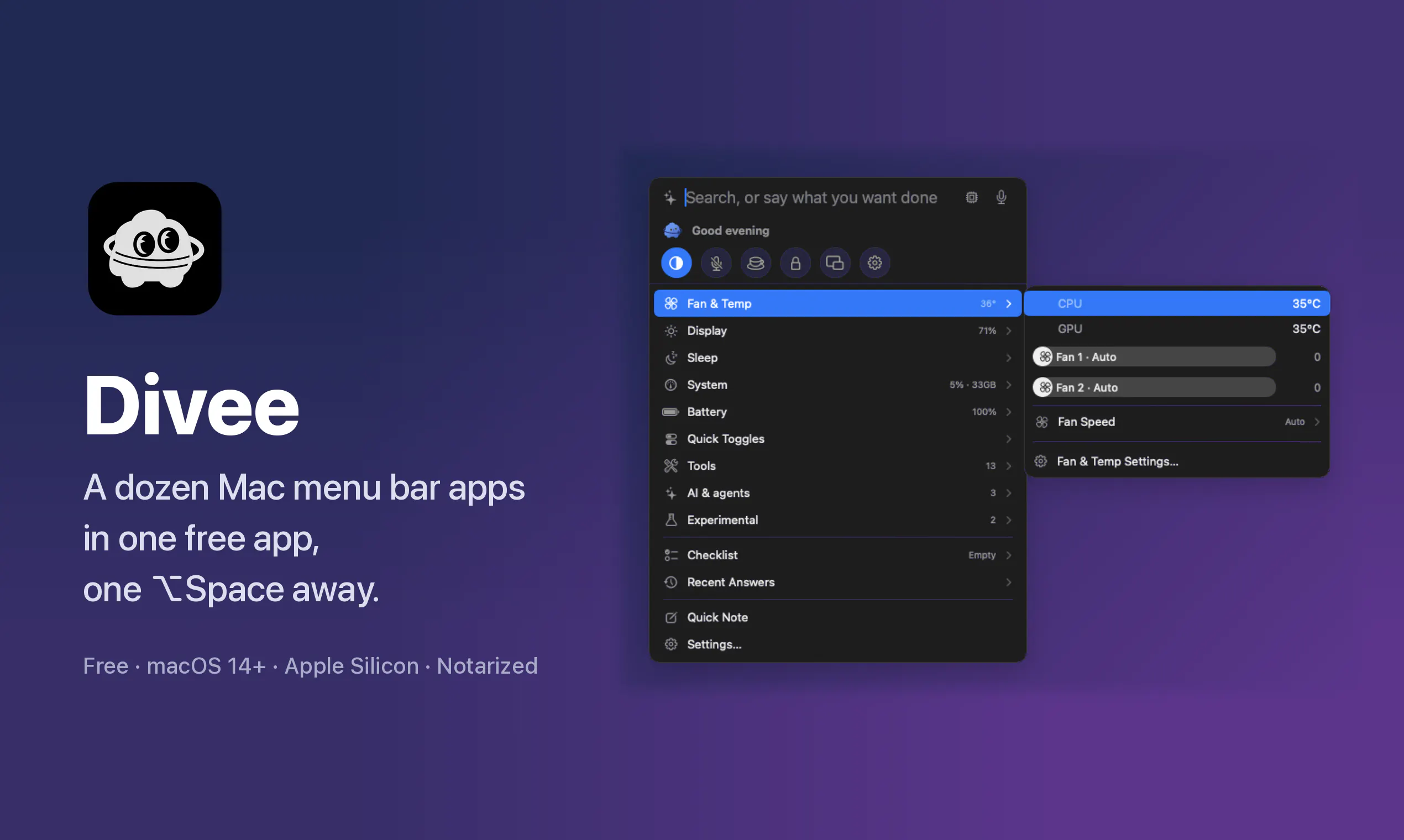Image resolution: width=1404 pixels, height=840 pixels.
Task: Click the chip icon beside search field
Action: pyautogui.click(x=972, y=197)
